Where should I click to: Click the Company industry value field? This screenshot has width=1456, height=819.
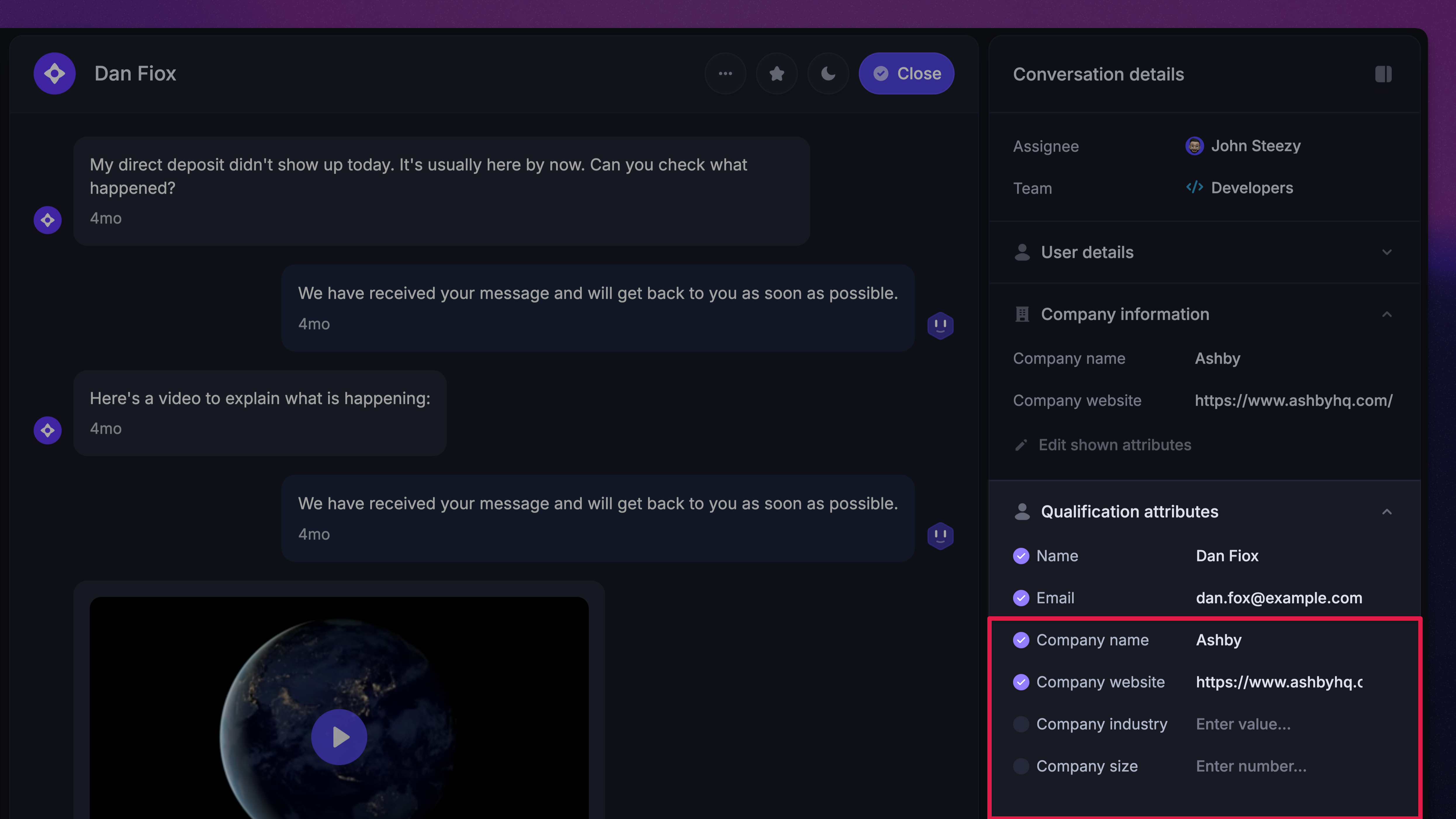[x=1242, y=724]
